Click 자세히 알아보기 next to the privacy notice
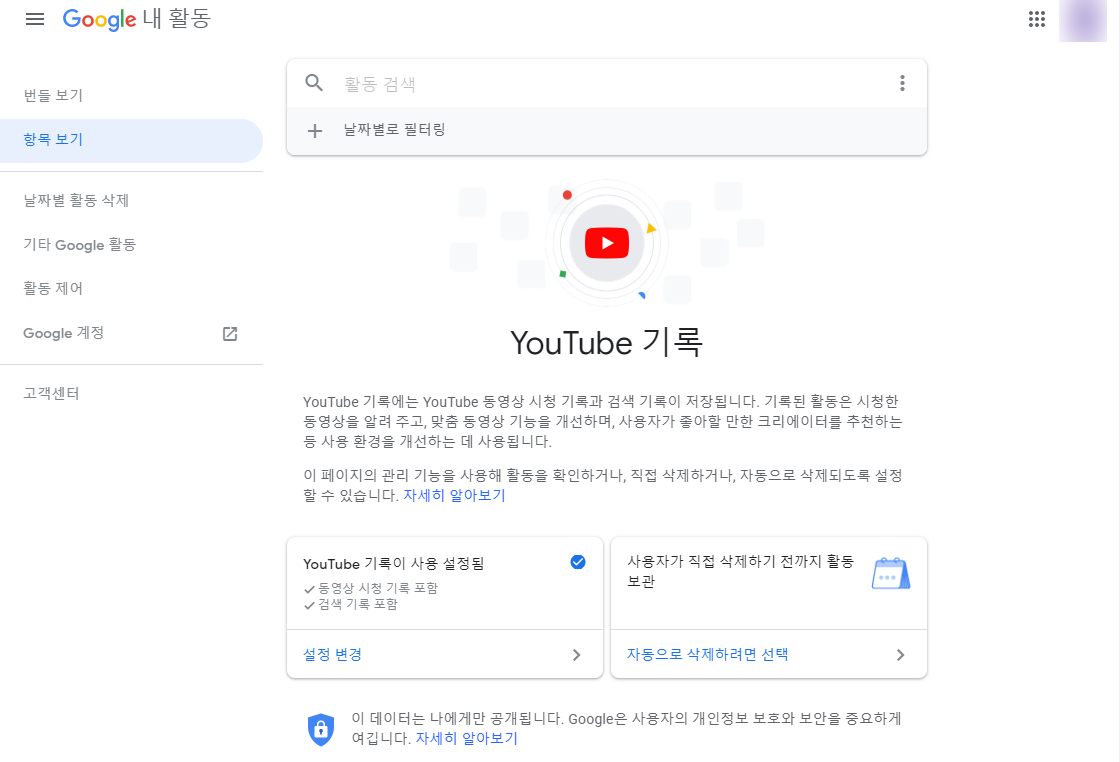Screen dimensions: 1120x762 [466, 738]
